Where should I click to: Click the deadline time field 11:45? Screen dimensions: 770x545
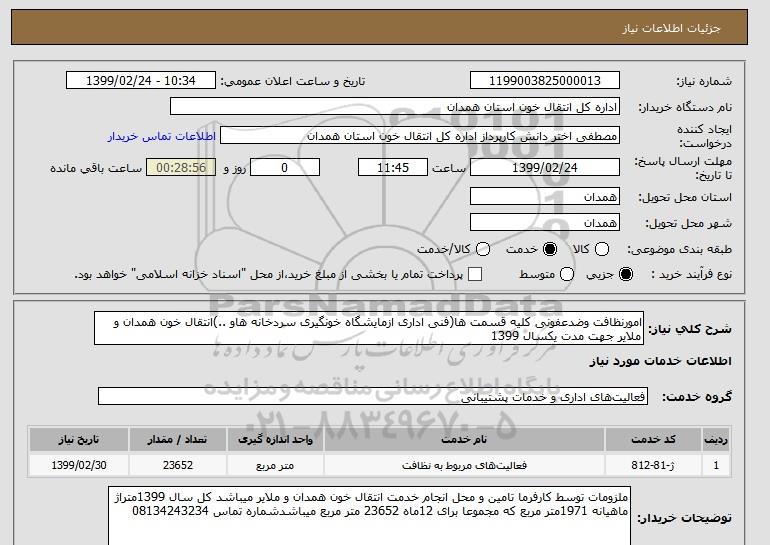(x=393, y=167)
